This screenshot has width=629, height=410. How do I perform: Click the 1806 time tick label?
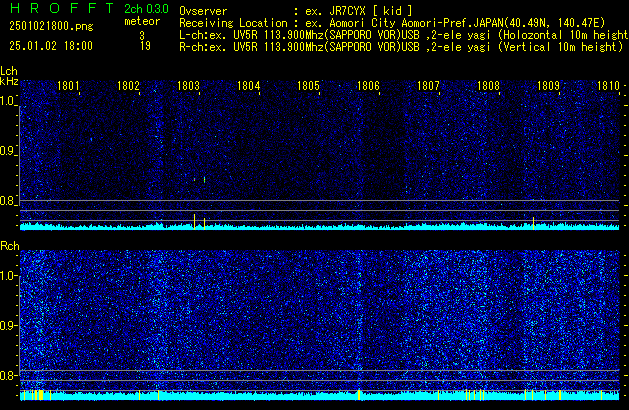pos(368,86)
